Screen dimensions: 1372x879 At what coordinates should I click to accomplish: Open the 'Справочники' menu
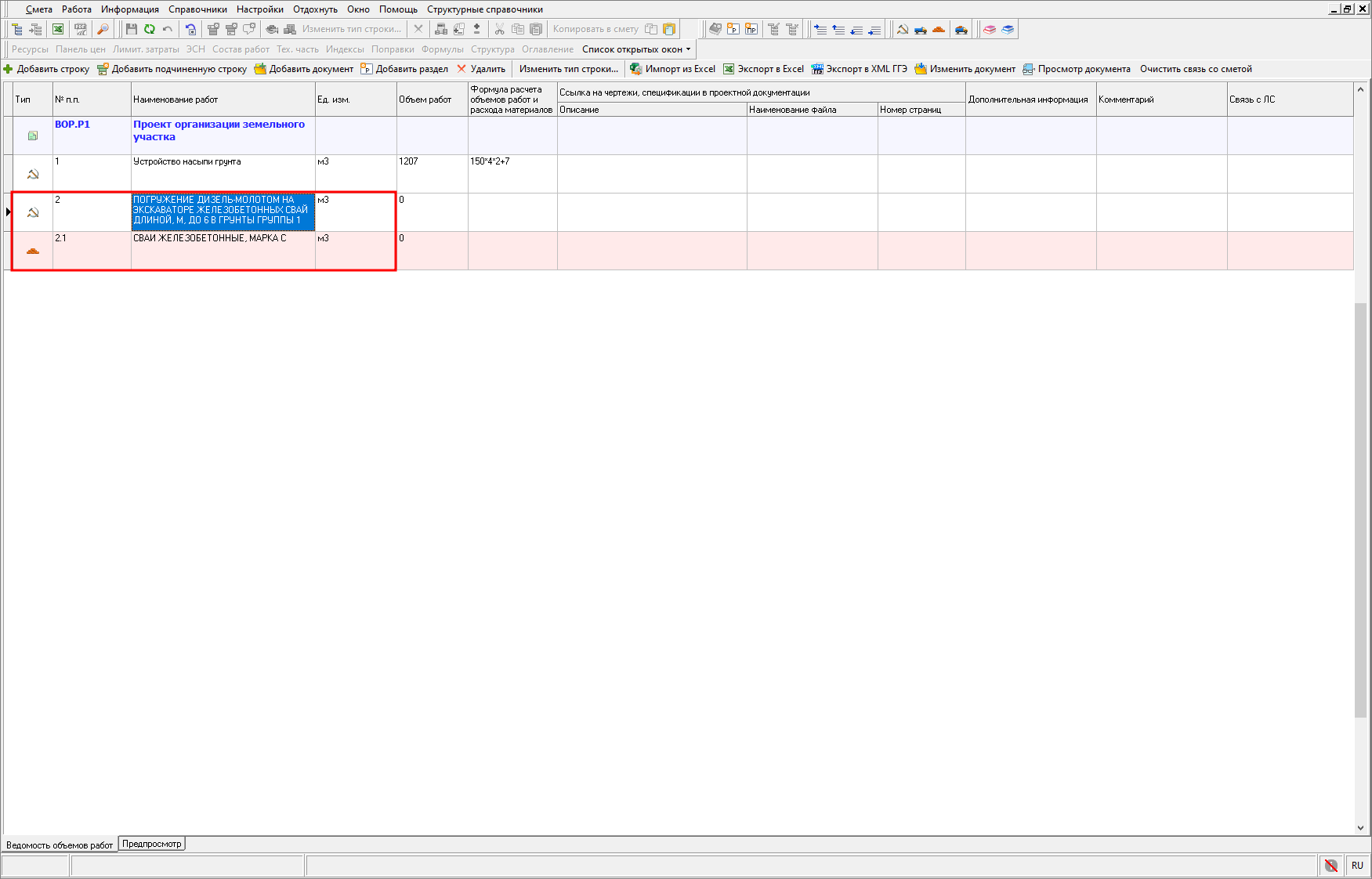coord(197,9)
